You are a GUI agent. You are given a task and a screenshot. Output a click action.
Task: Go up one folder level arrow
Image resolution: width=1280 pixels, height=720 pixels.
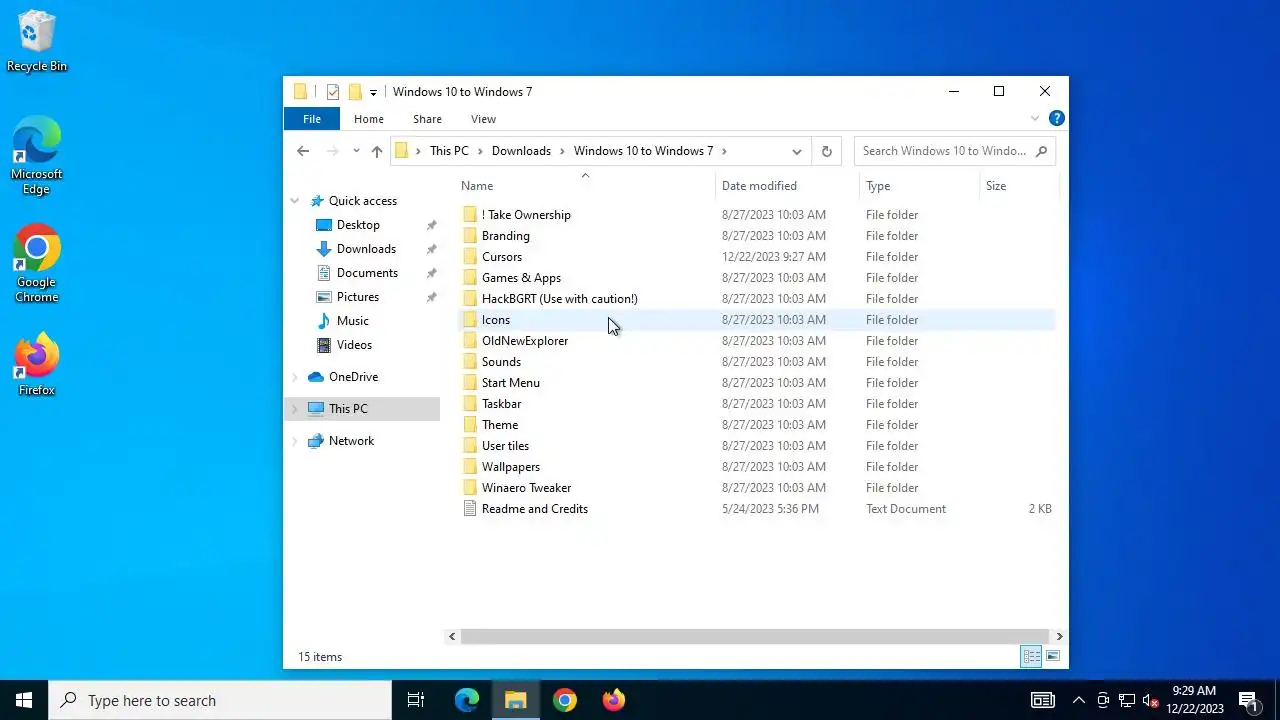(377, 151)
